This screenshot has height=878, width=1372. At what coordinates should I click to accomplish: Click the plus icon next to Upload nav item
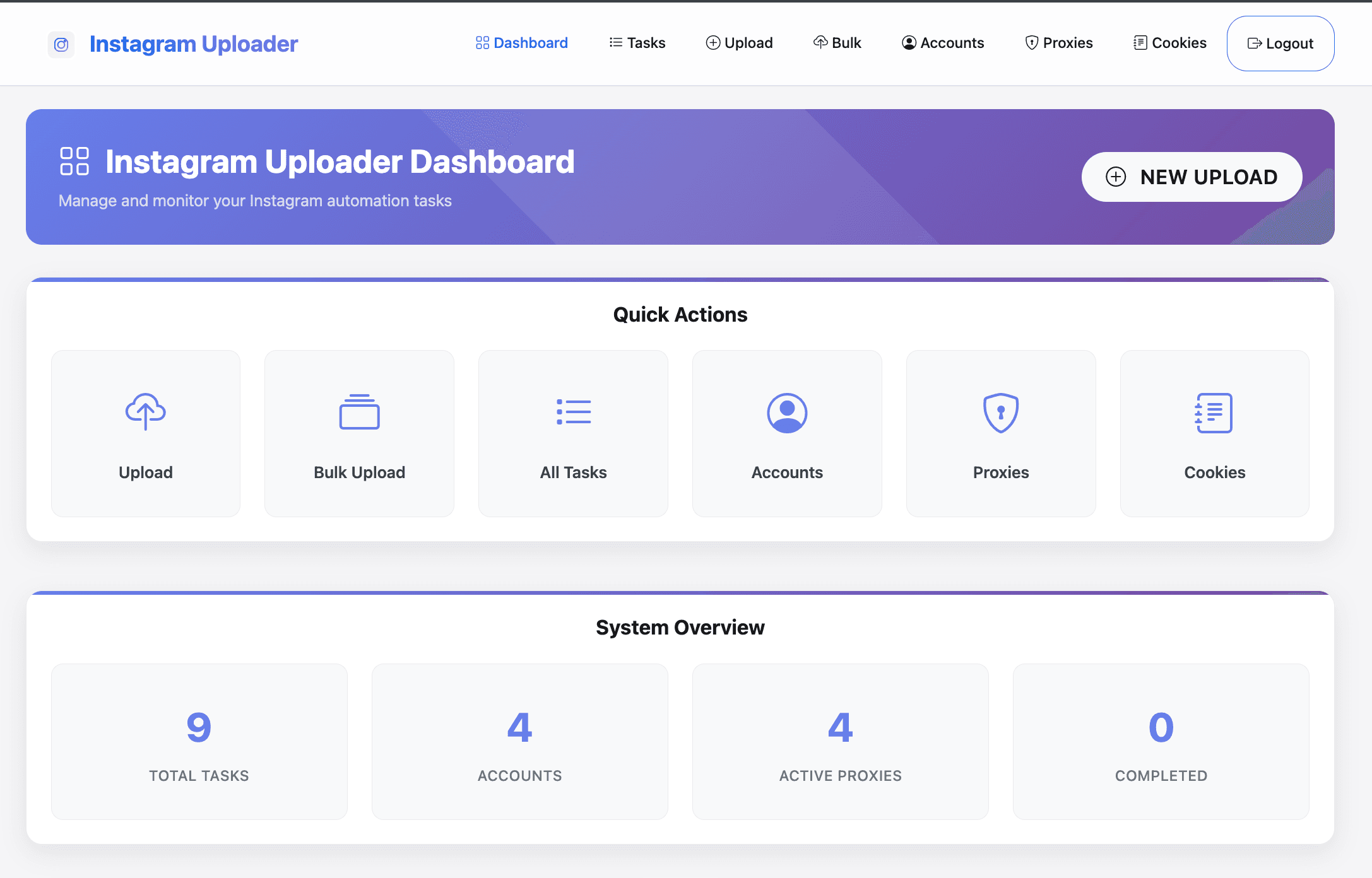713,43
